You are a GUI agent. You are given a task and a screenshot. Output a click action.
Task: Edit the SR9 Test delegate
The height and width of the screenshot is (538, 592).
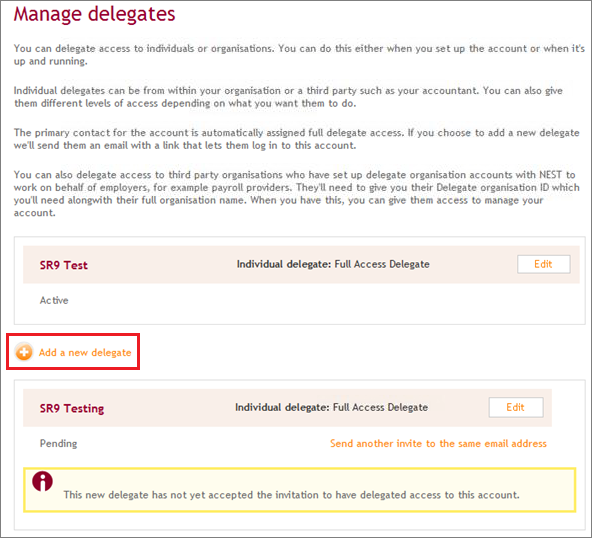click(544, 264)
